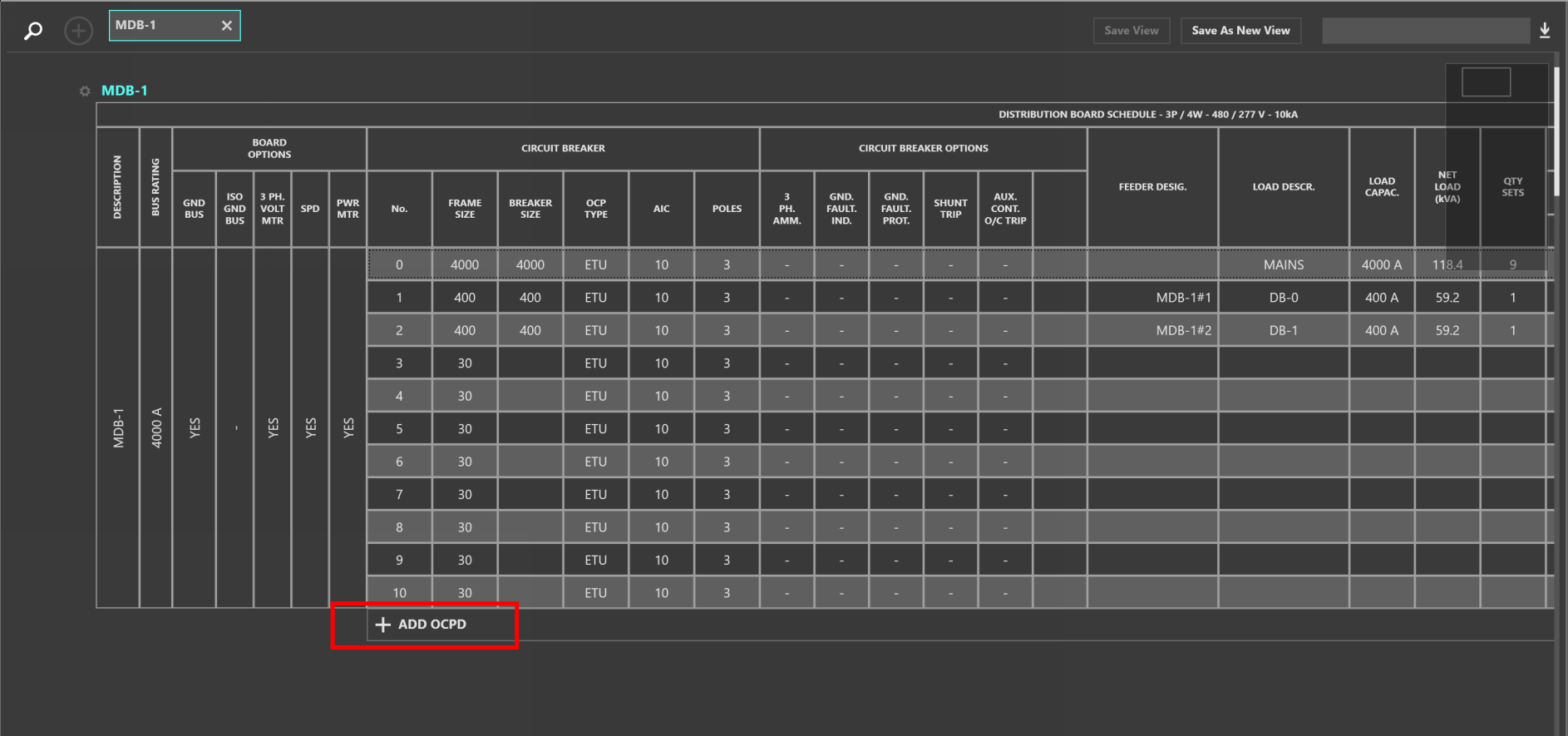Click the ADD OCPD button
Viewport: 1568px width, 736px height.
pos(423,625)
